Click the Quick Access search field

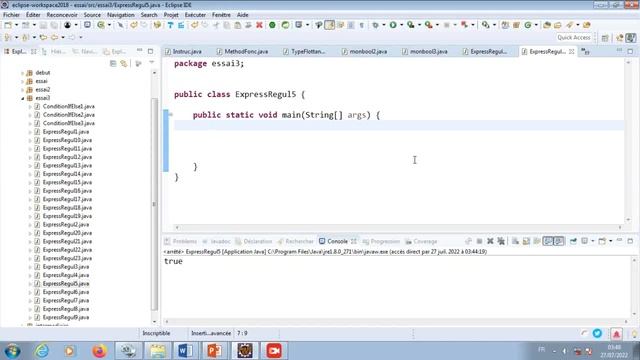pyautogui.click(x=573, y=38)
